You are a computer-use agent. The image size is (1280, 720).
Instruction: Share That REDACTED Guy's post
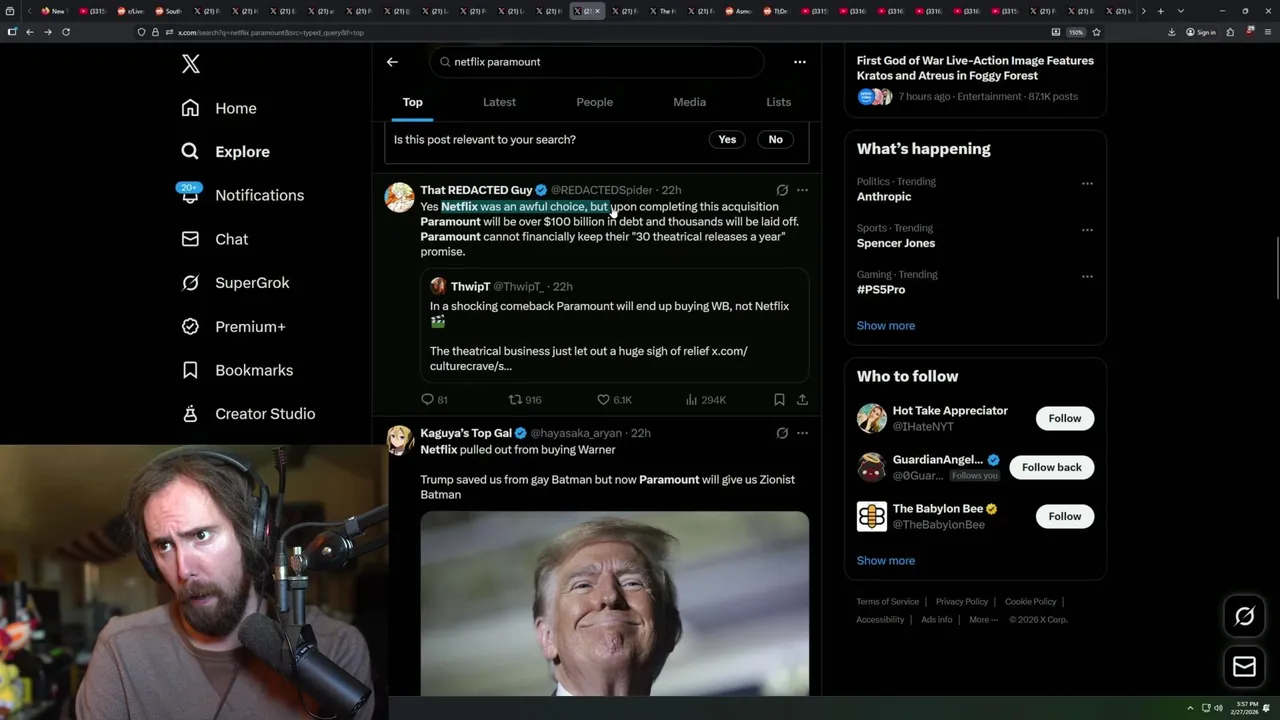pyautogui.click(x=802, y=400)
